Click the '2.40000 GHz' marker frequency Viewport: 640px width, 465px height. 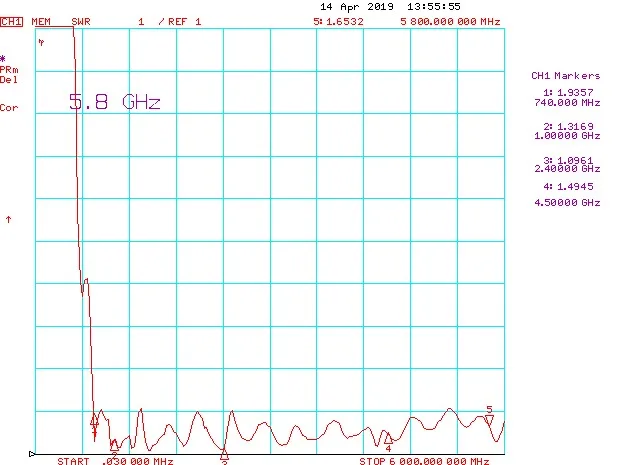click(567, 169)
